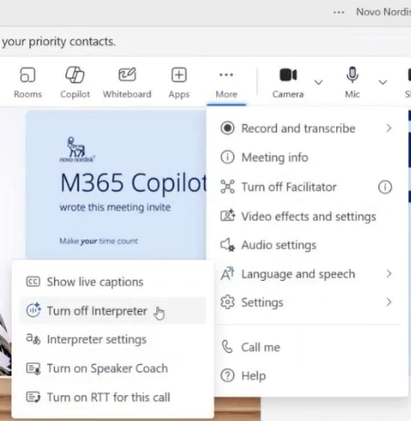Click the three-dot menu in title bar
The width and height of the screenshot is (411, 421).
(x=339, y=12)
